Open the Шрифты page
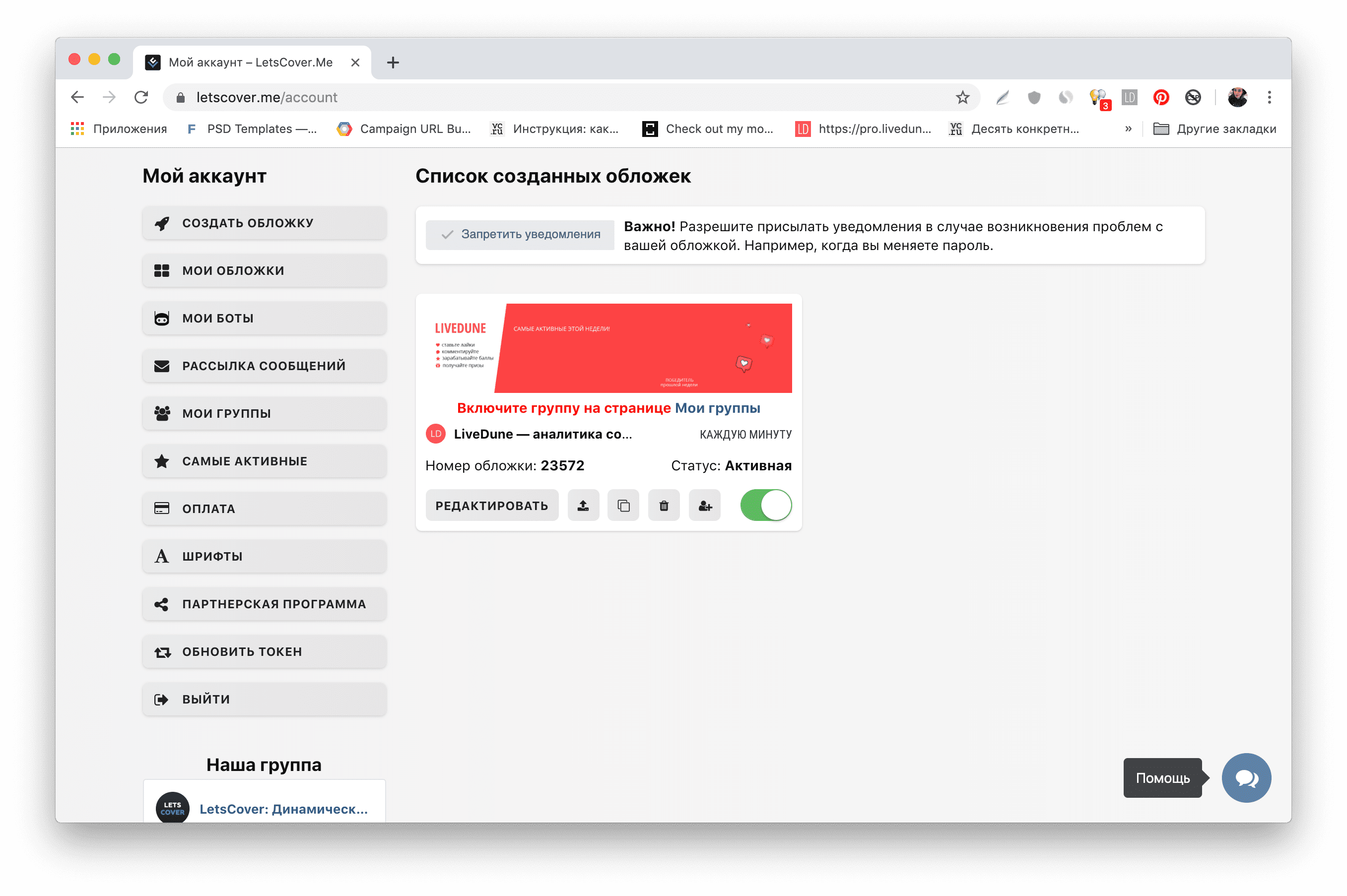The image size is (1347, 896). (x=264, y=556)
